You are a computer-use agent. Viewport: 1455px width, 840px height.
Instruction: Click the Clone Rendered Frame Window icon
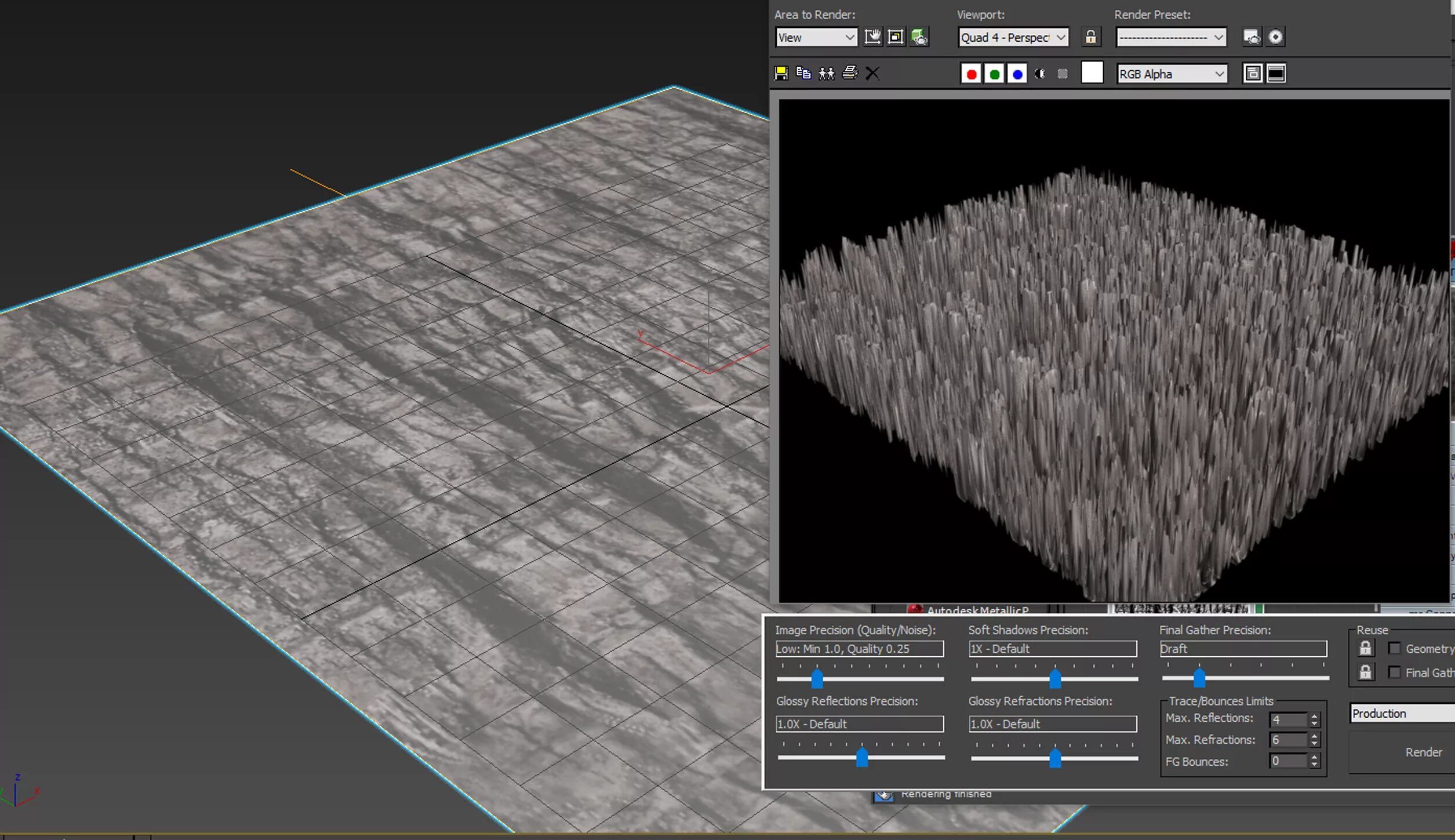point(826,73)
